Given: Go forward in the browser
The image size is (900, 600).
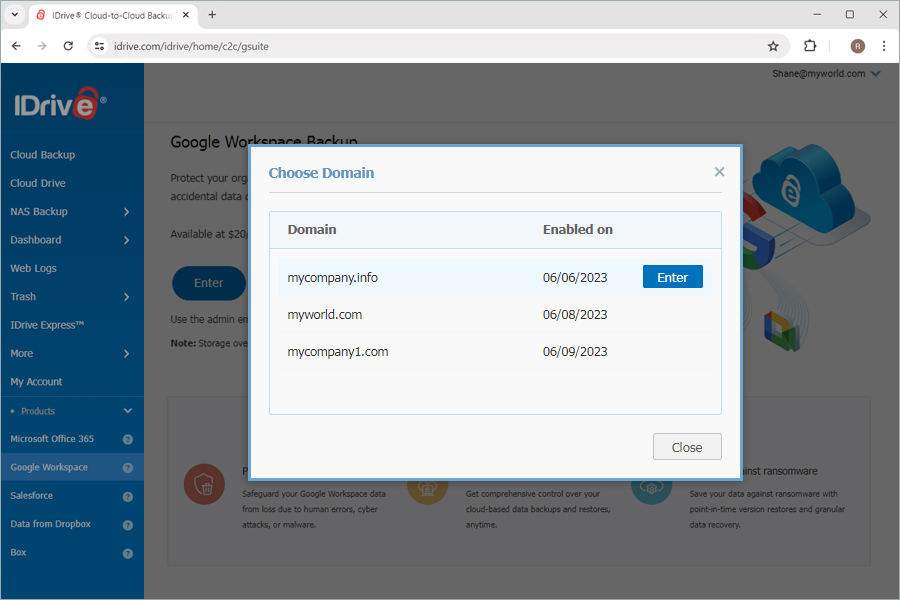Looking at the screenshot, I should coord(42,46).
